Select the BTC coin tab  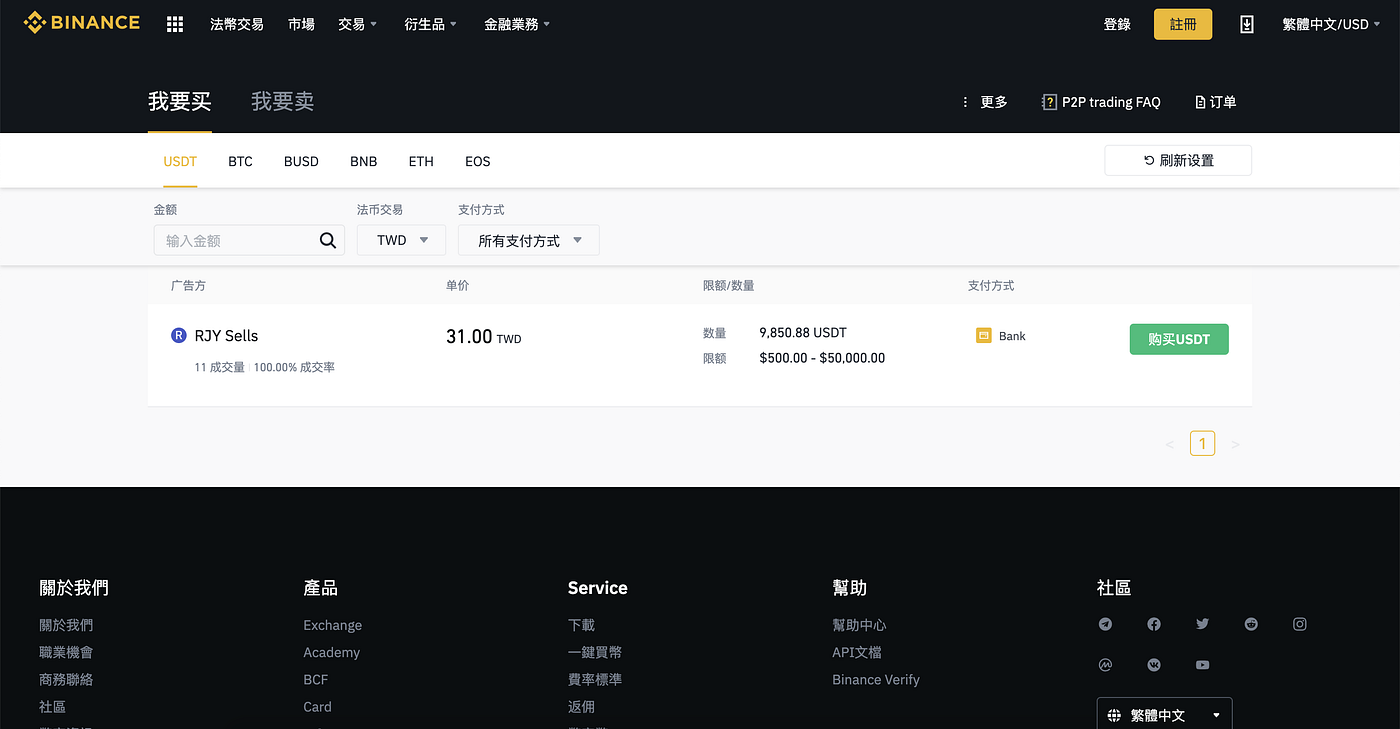[x=240, y=161]
